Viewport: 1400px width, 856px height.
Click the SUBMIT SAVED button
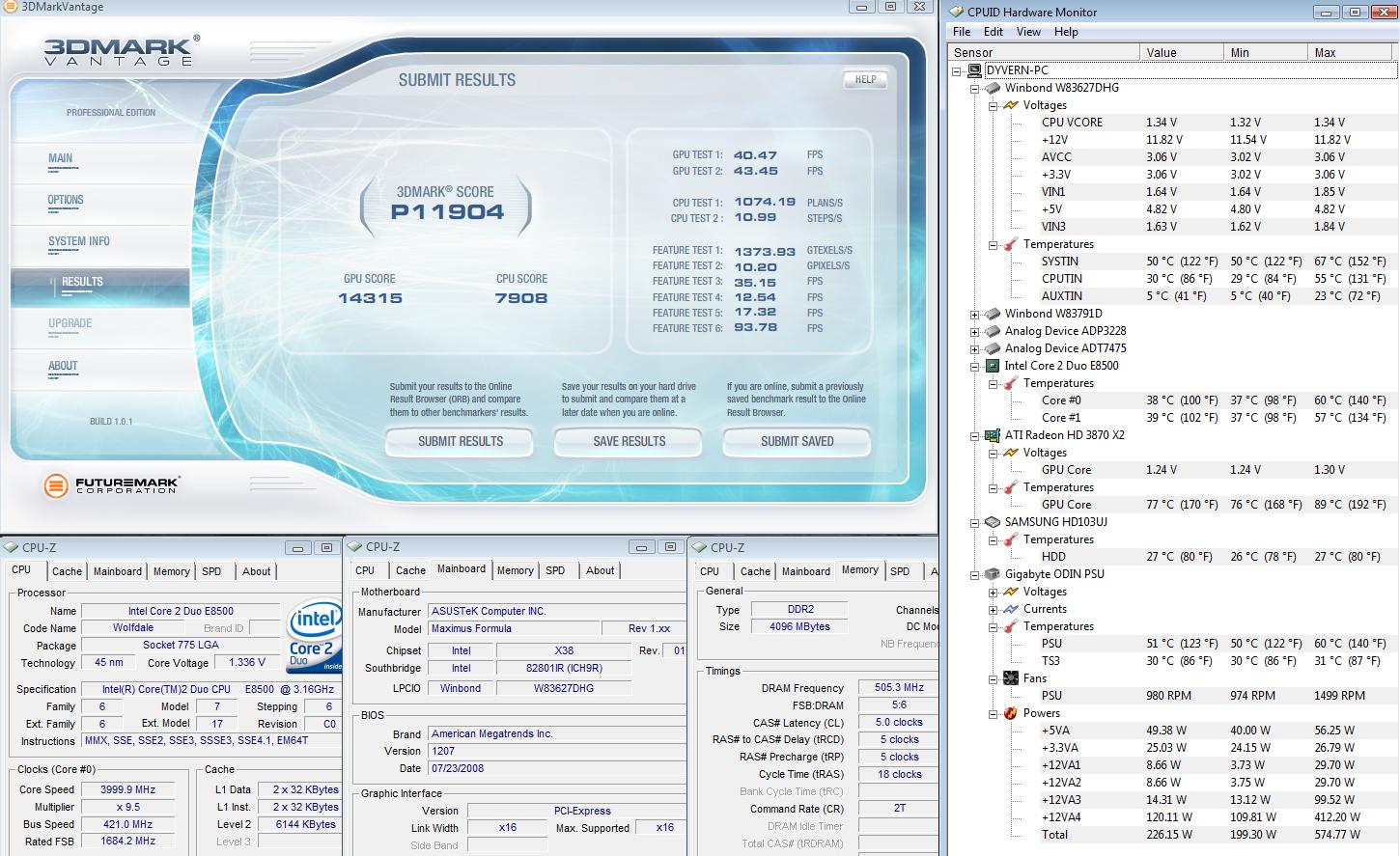point(798,441)
